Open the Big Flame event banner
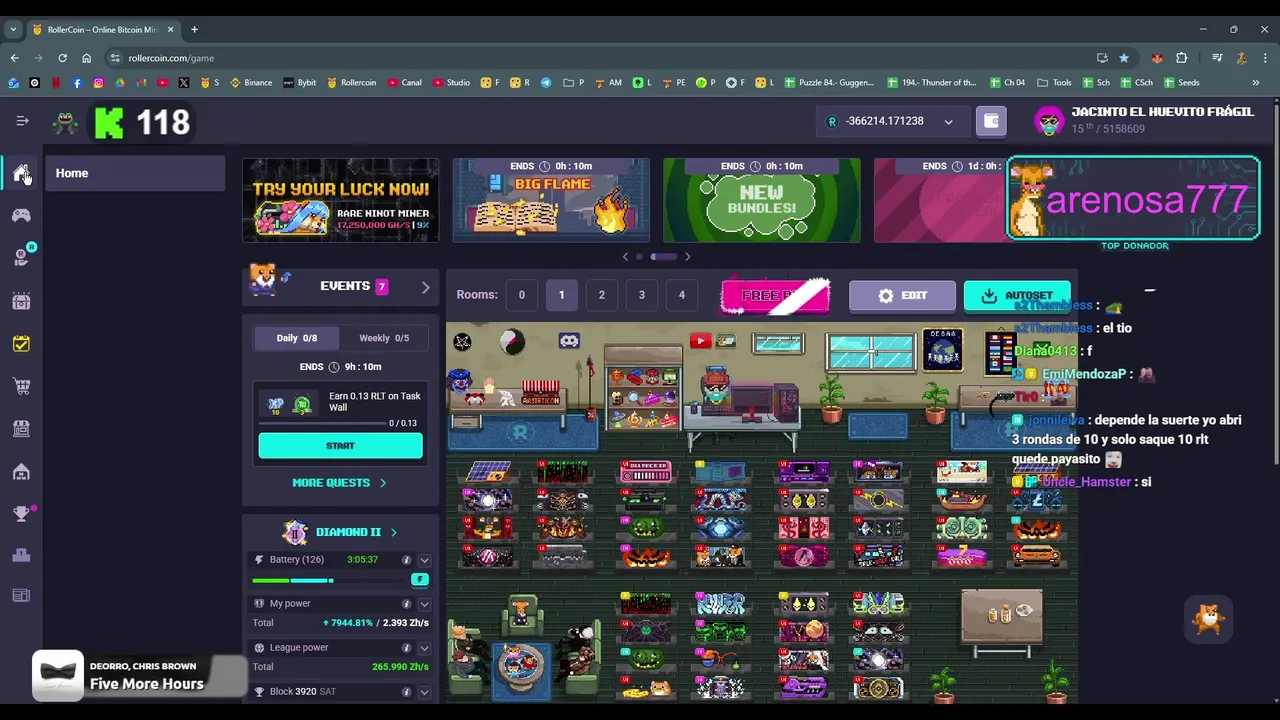 551,200
